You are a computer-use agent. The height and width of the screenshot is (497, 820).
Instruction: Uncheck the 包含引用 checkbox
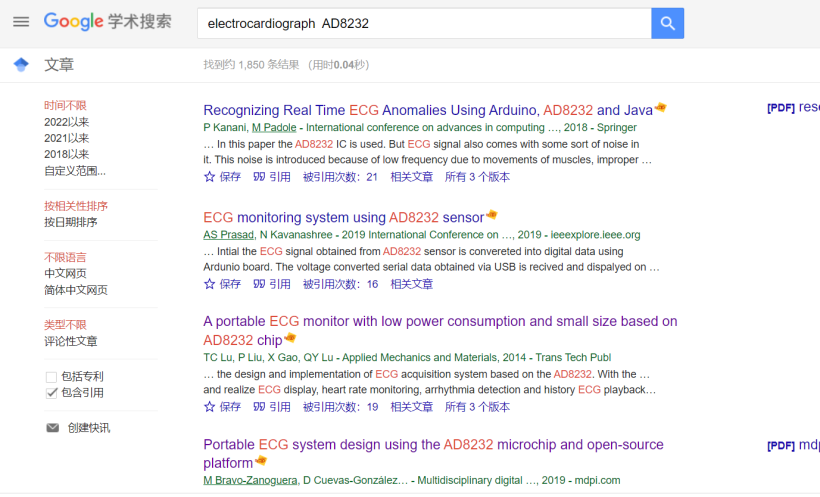[51, 393]
